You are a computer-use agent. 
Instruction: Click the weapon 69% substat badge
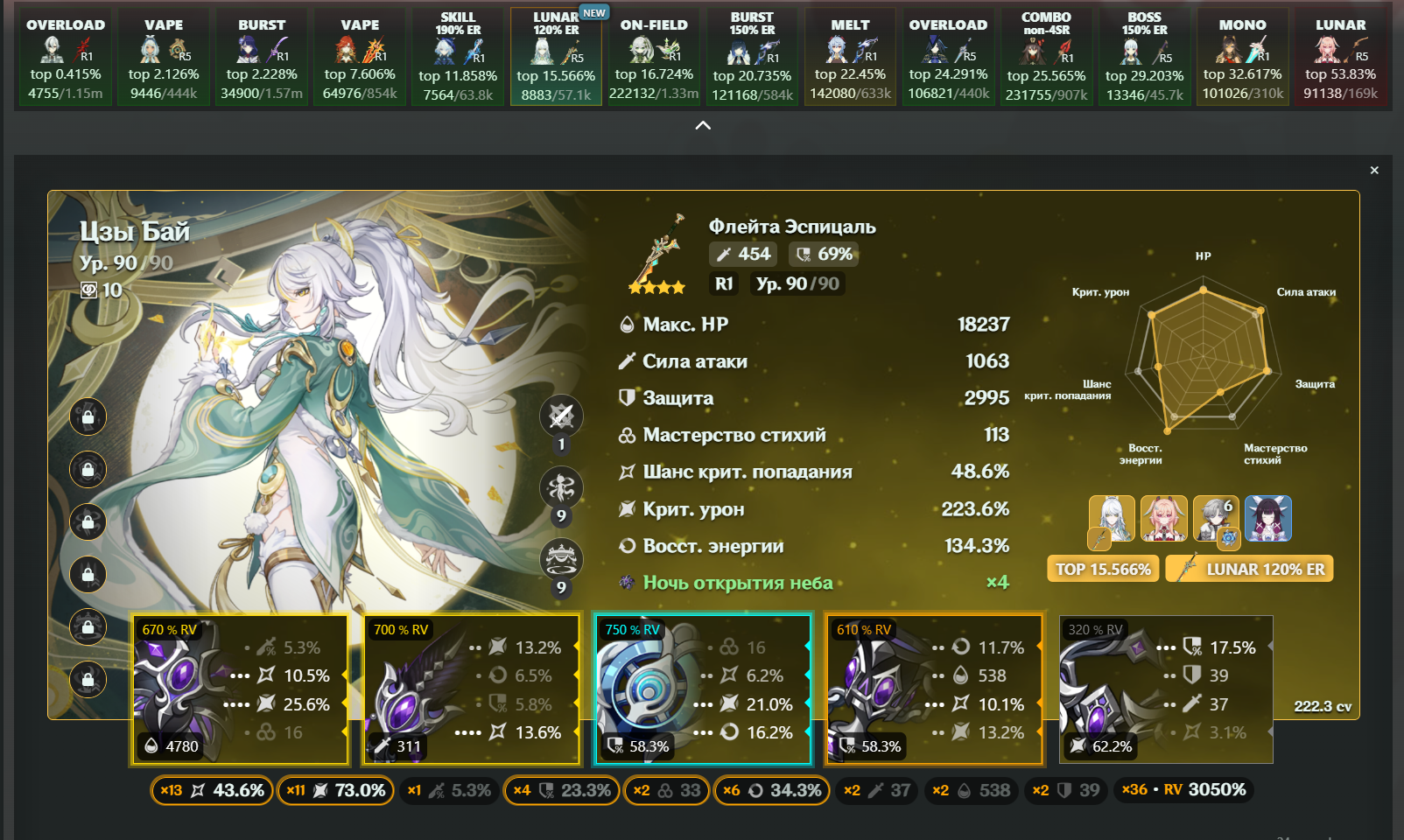tap(823, 254)
